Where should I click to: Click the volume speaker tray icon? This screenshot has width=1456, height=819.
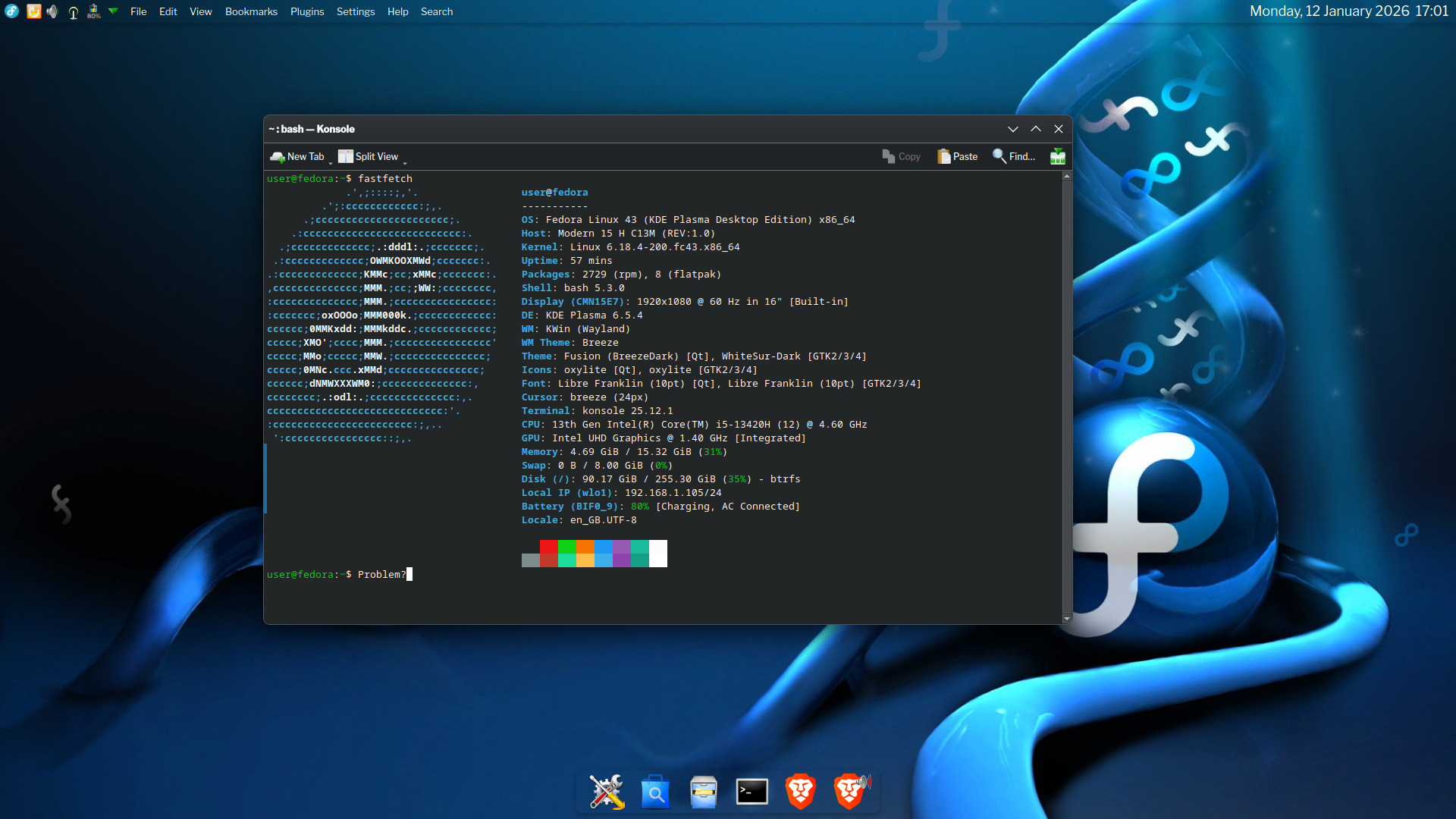(52, 11)
